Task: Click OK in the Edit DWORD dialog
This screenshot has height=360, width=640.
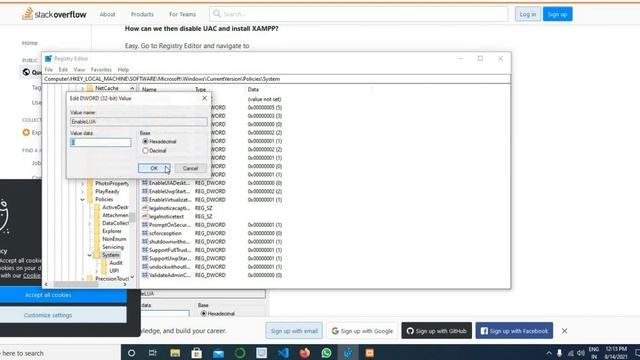Action: 154,168
